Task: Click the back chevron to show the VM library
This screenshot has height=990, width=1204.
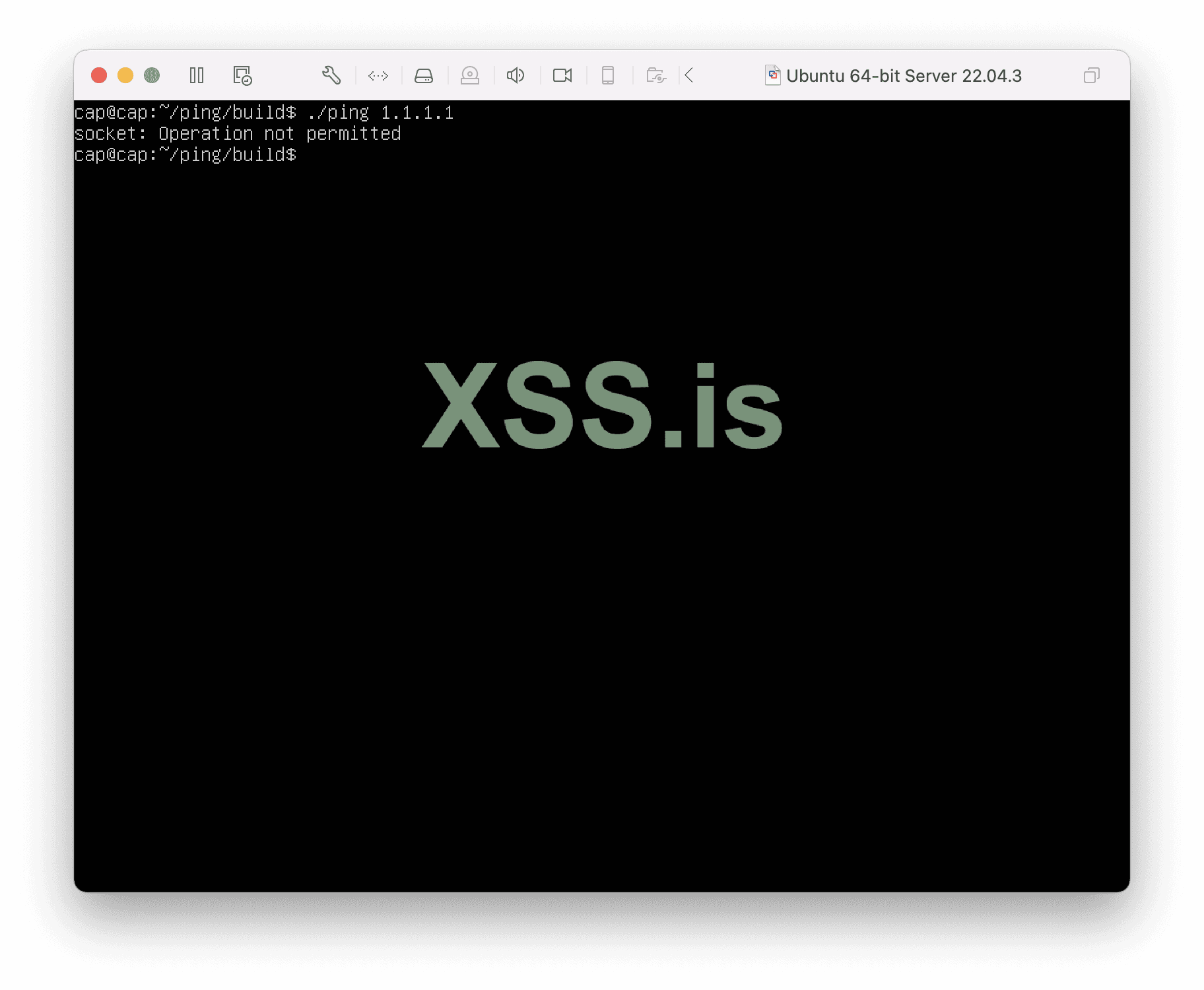Action: (x=688, y=75)
